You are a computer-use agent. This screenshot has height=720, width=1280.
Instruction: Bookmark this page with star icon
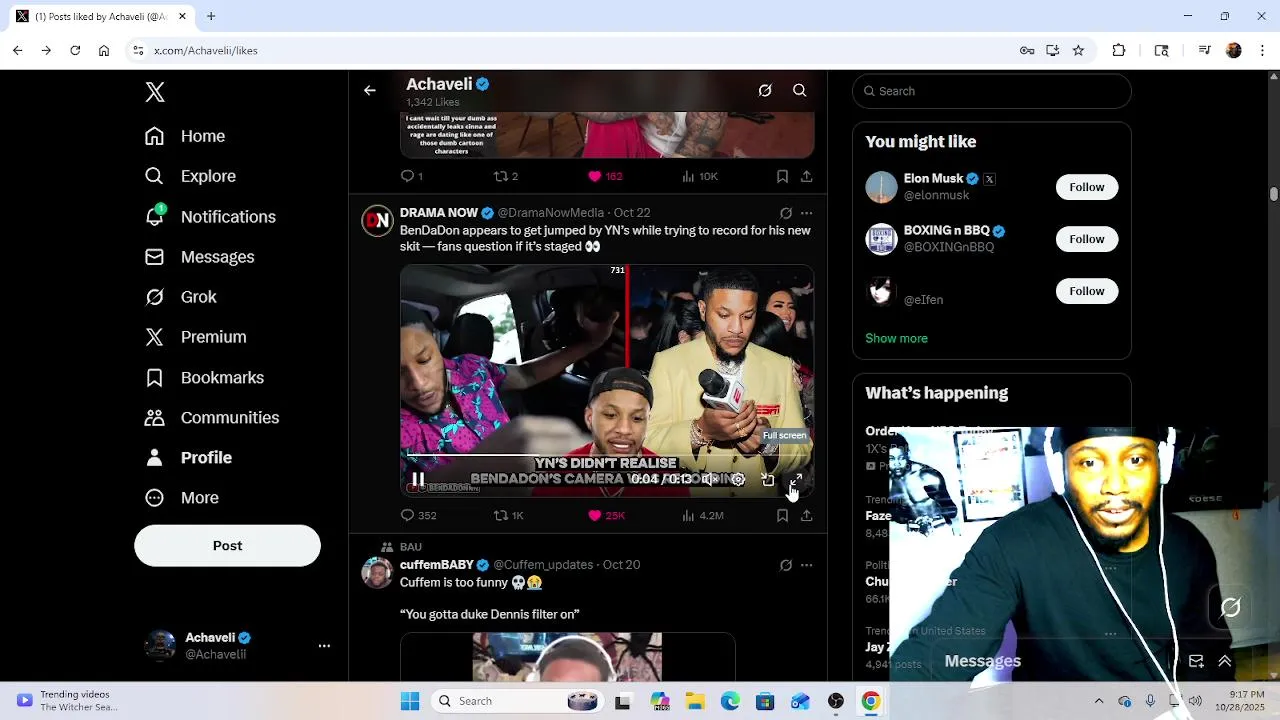pos(1078,50)
